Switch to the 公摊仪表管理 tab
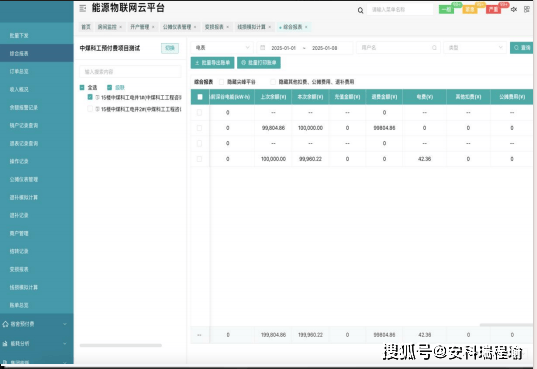 point(177,27)
